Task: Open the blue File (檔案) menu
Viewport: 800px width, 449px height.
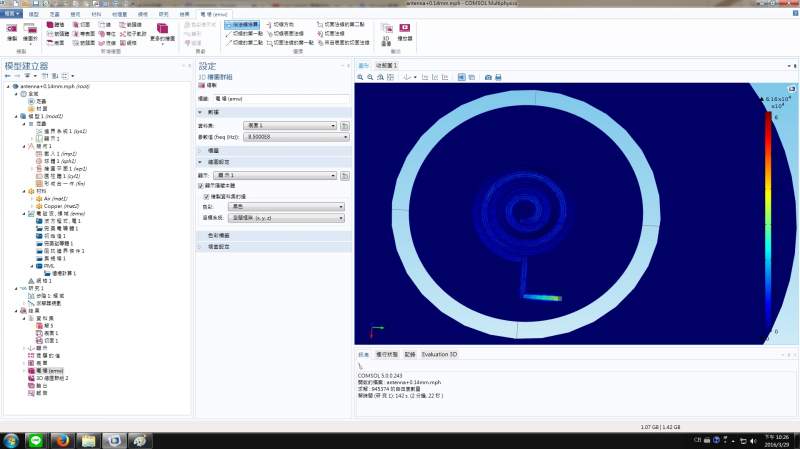Action: (x=11, y=14)
